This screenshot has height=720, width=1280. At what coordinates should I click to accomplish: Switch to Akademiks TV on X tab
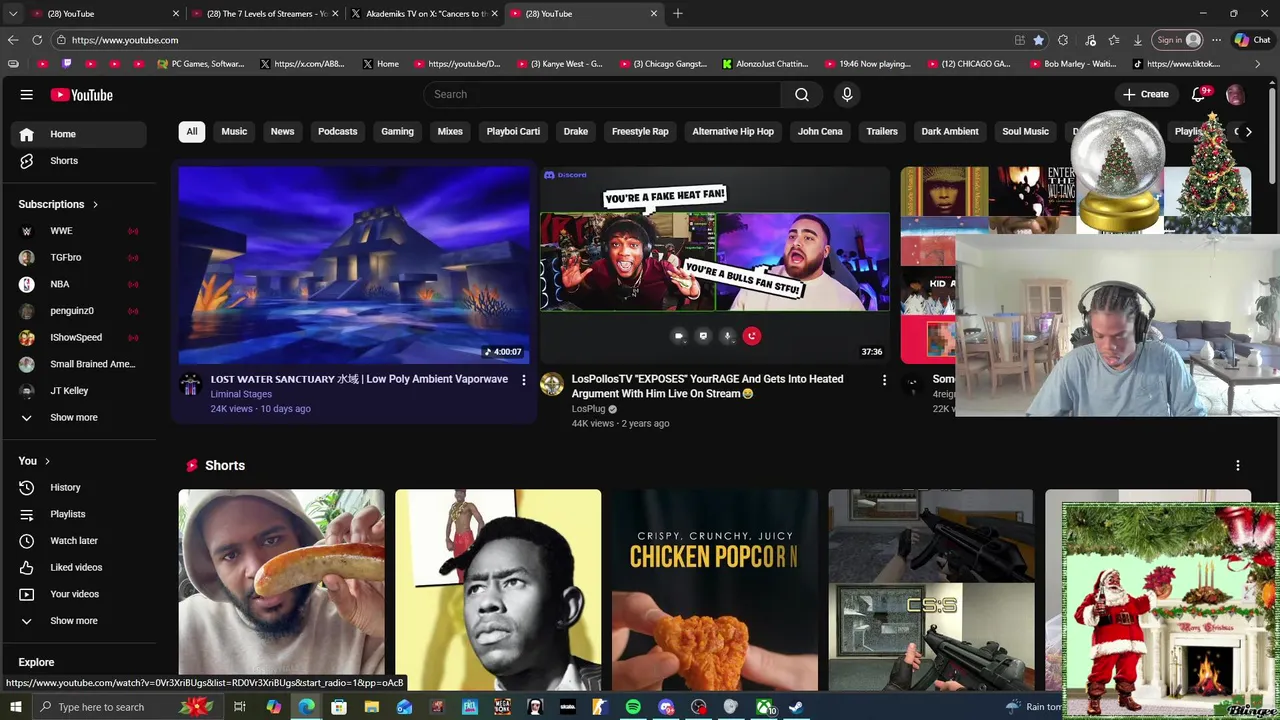pos(424,14)
